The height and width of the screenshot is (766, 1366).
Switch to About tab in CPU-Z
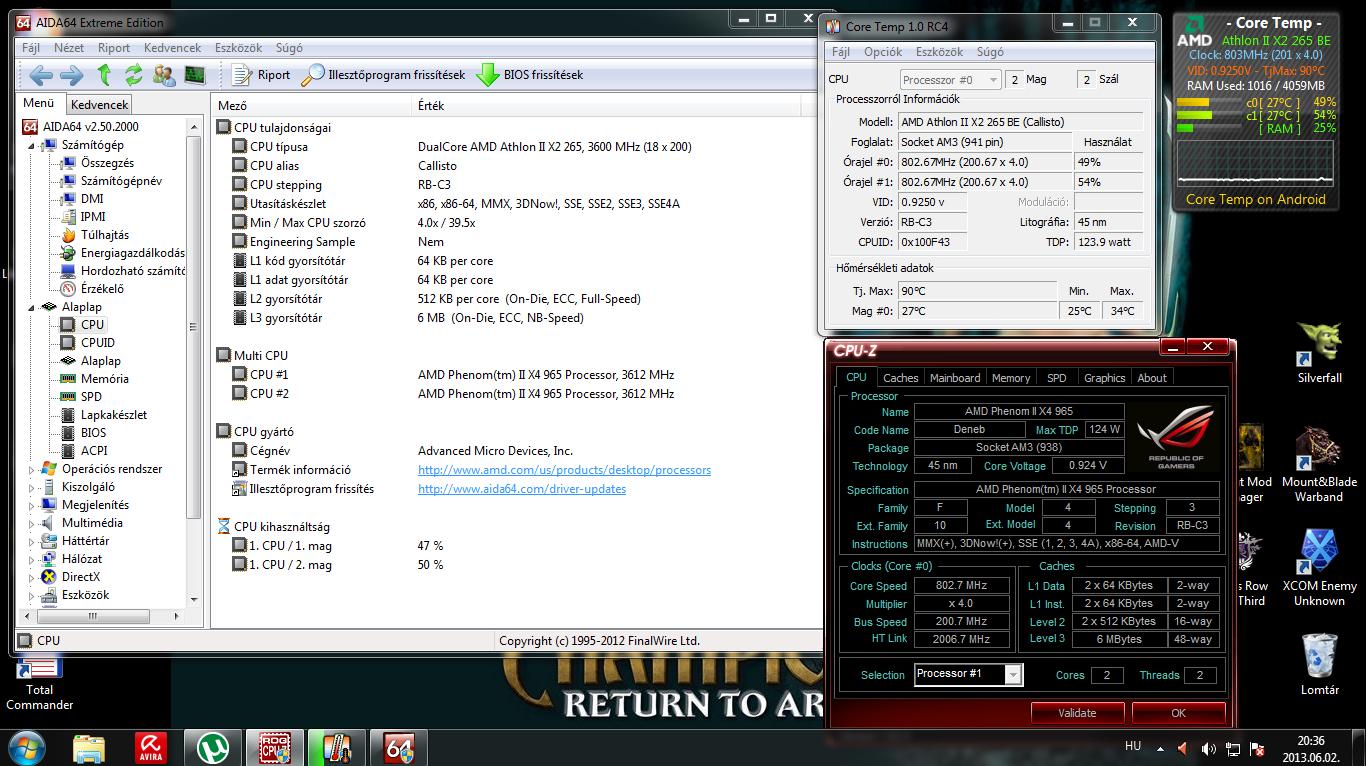(1152, 378)
